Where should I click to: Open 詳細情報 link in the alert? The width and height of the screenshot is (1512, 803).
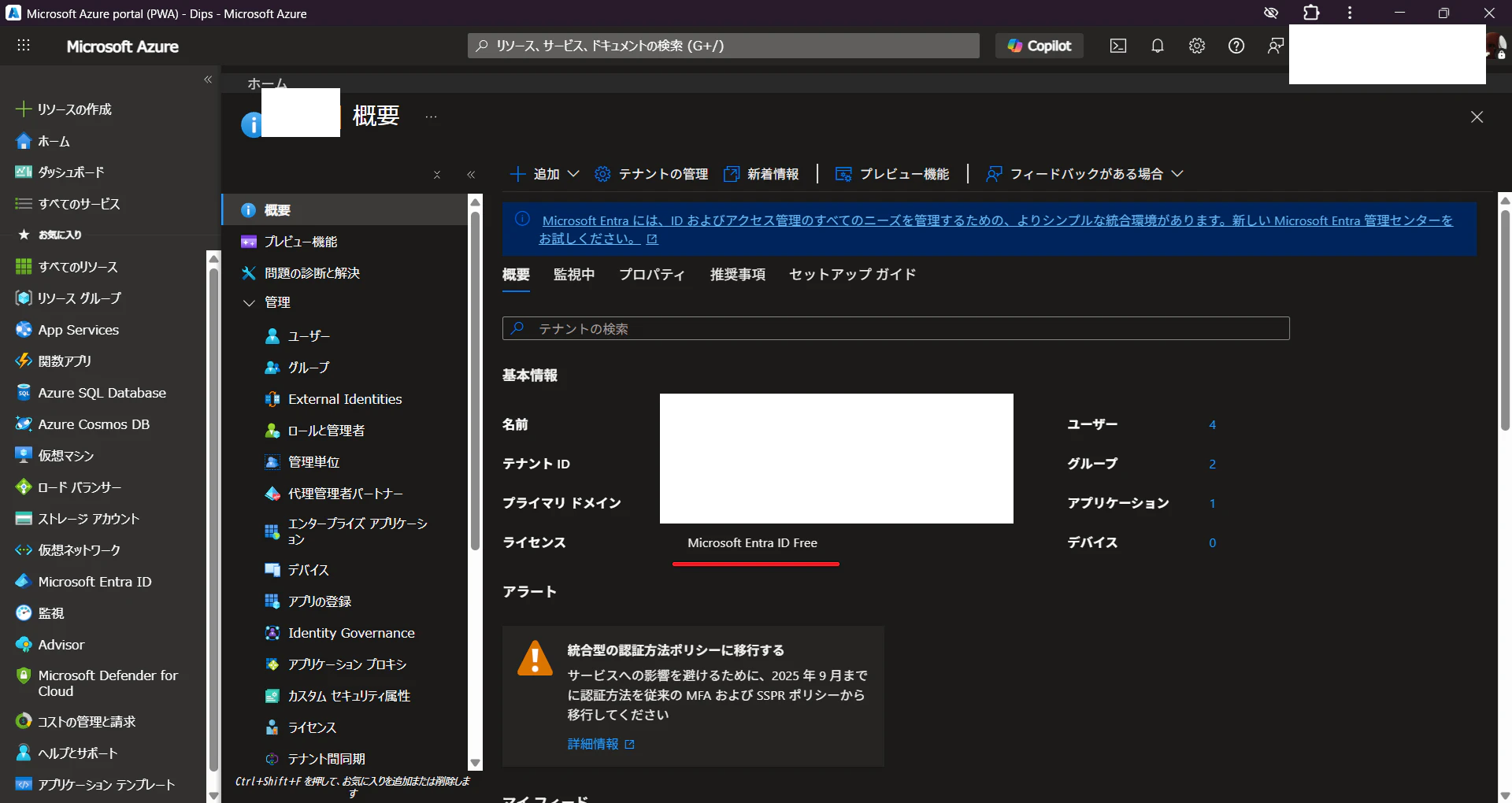pos(601,744)
